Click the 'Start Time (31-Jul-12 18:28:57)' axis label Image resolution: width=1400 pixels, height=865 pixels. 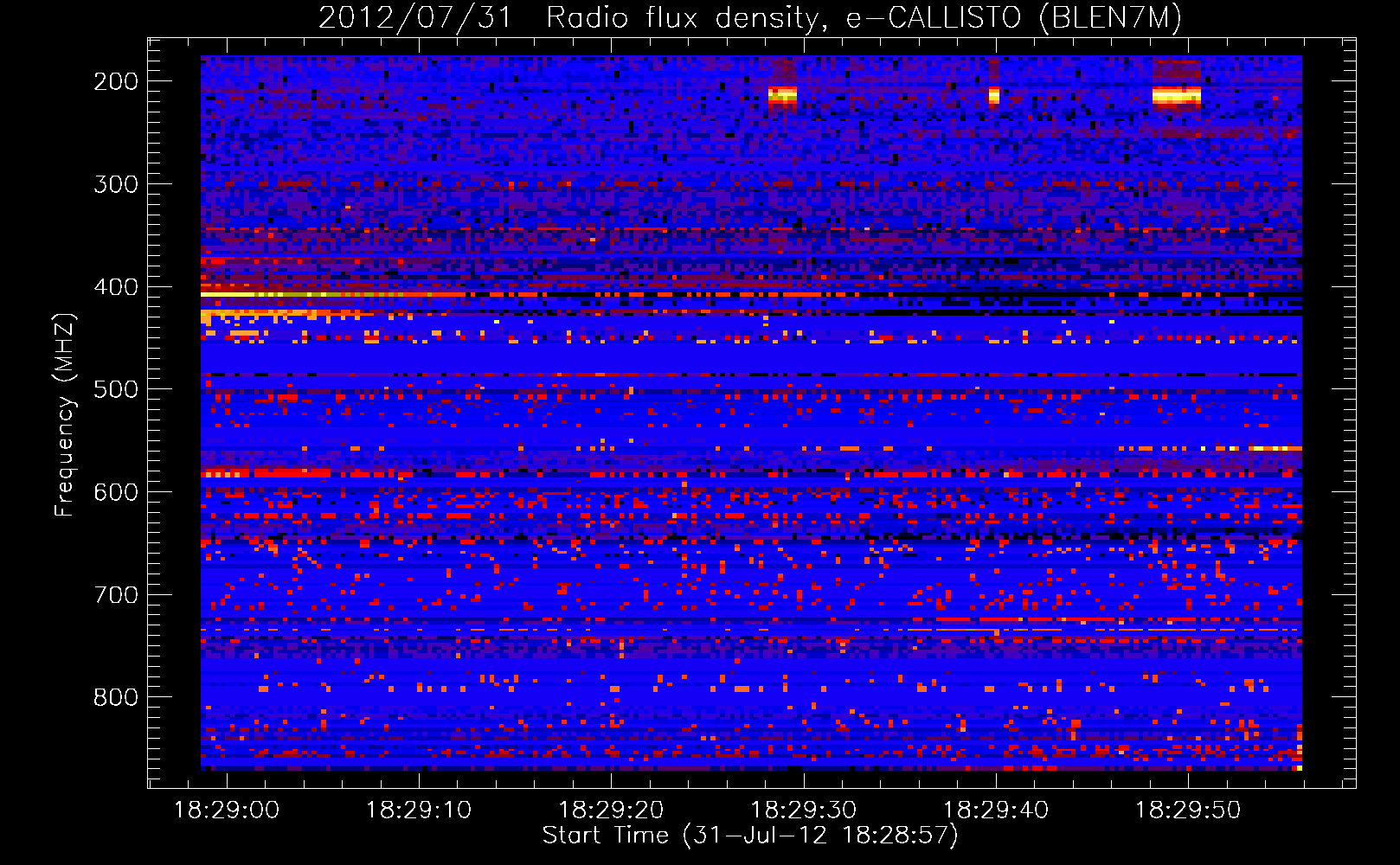(x=750, y=836)
